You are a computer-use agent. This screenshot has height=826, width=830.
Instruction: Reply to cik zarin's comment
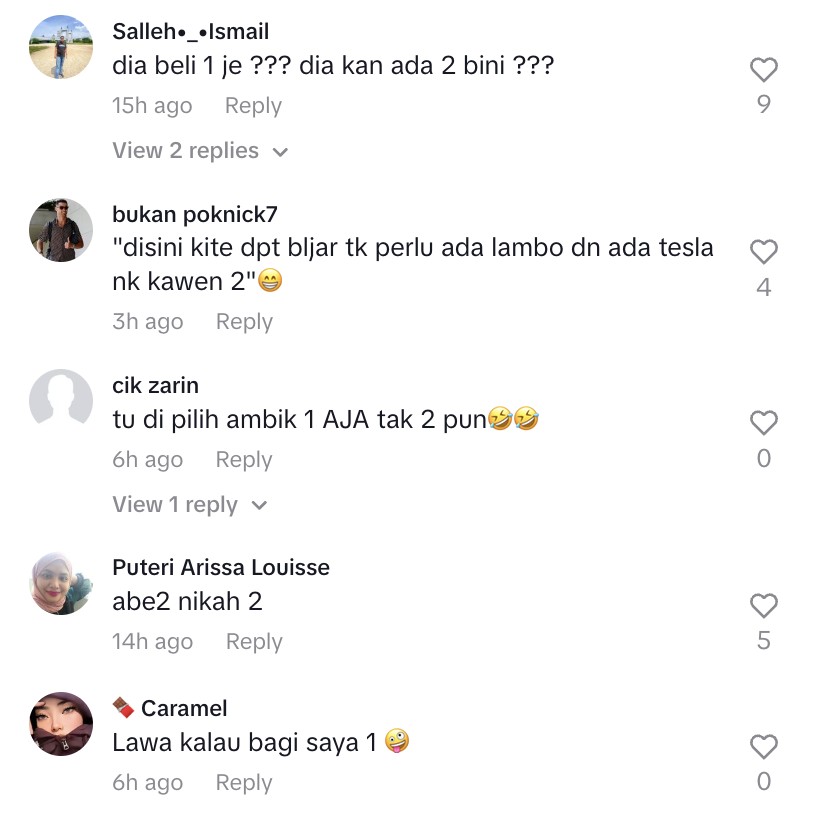pyautogui.click(x=244, y=460)
